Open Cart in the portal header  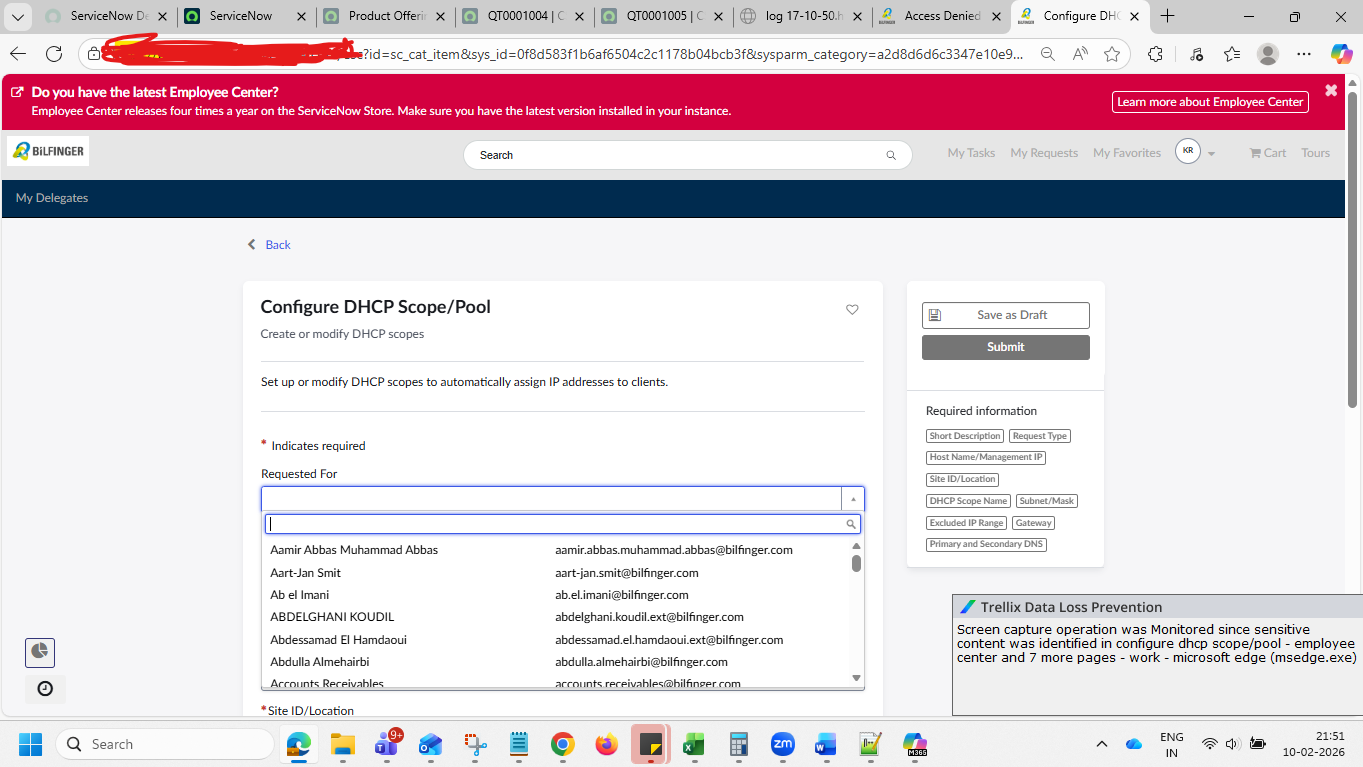pyautogui.click(x=1268, y=153)
